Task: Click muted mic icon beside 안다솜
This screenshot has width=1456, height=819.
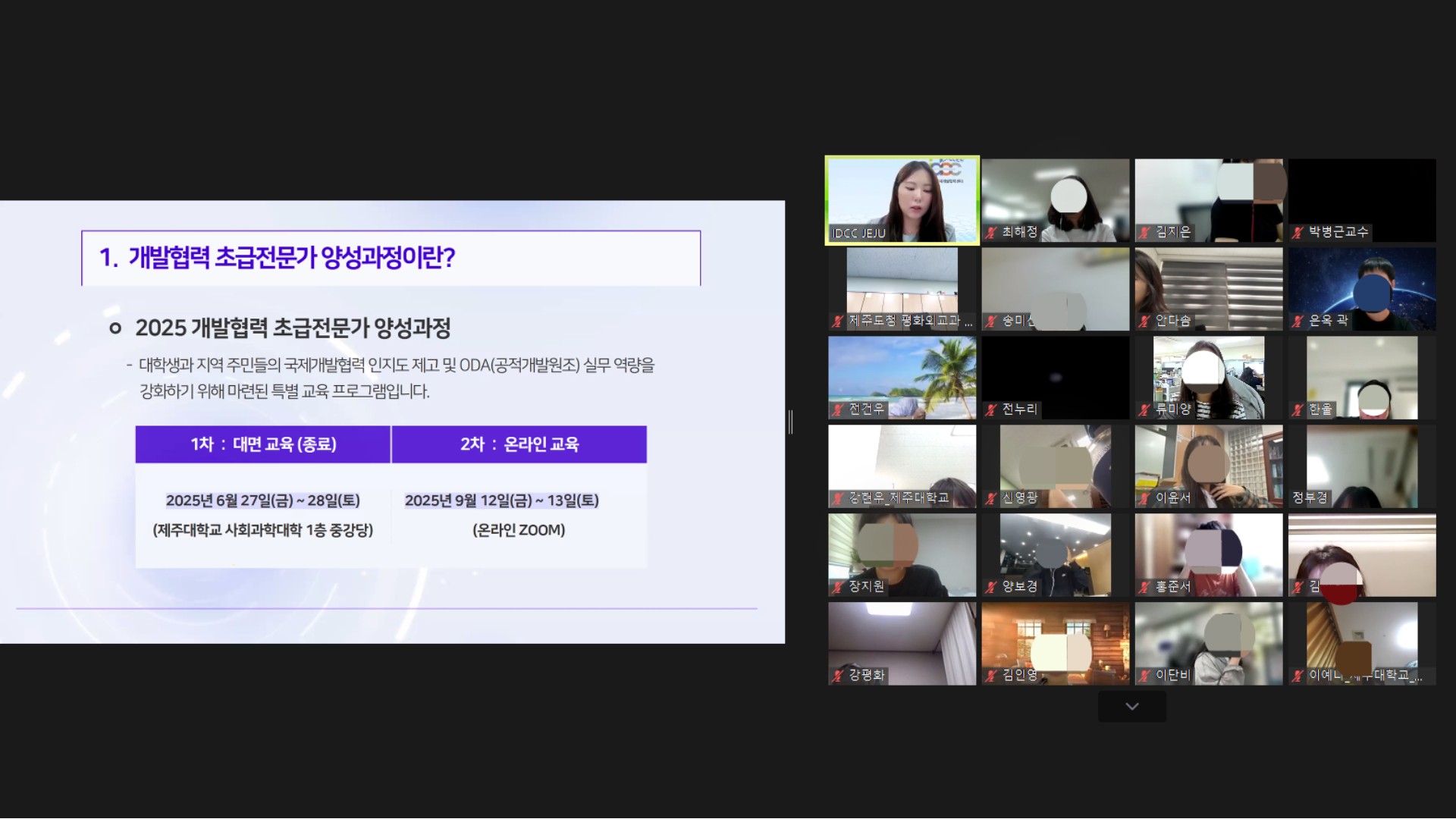Action: point(1144,322)
